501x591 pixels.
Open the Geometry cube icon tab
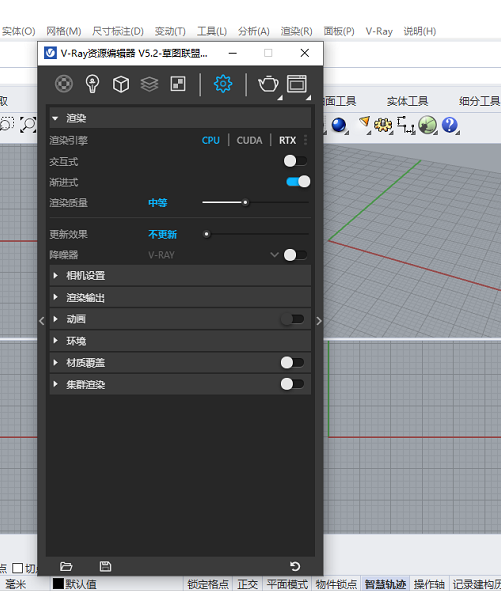pos(121,84)
